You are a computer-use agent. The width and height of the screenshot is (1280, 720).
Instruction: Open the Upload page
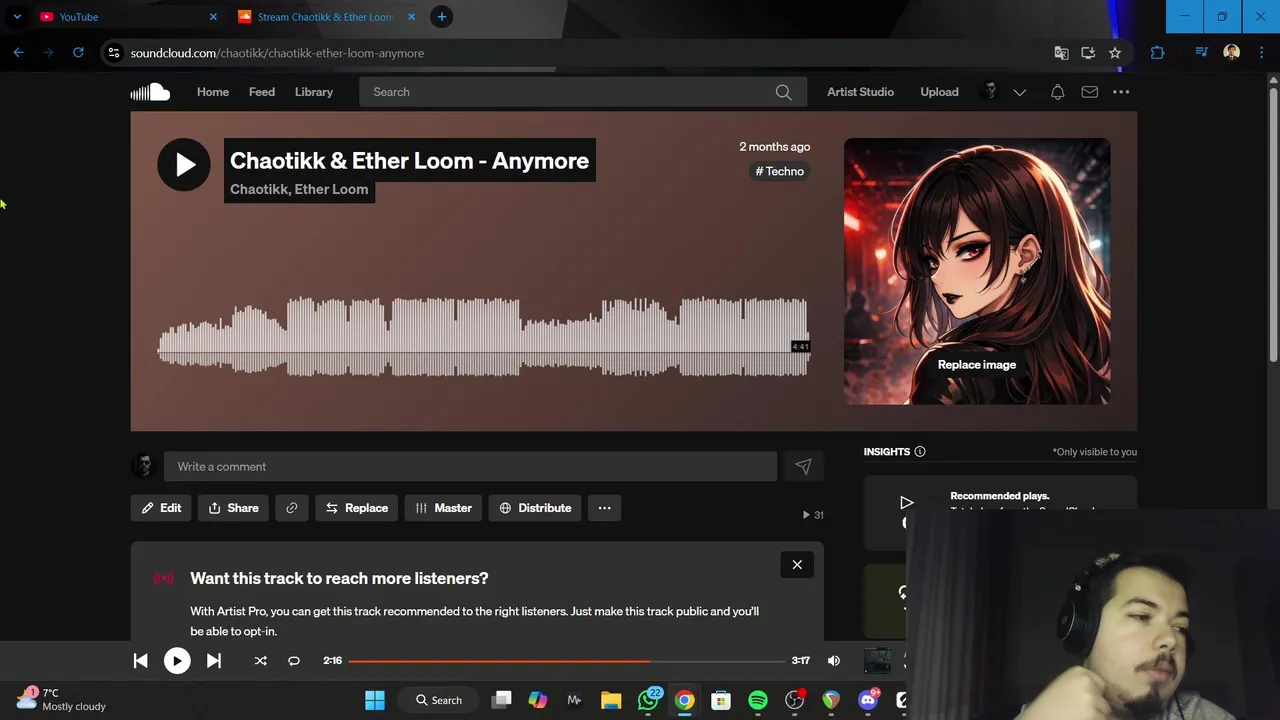coord(939,92)
